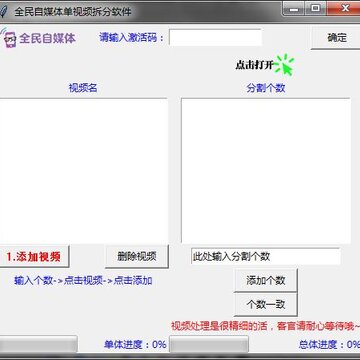Image resolution: width=360 pixels, height=360 pixels.
Task: Focus the 此处输入分割个数 input field
Action: click(266, 256)
